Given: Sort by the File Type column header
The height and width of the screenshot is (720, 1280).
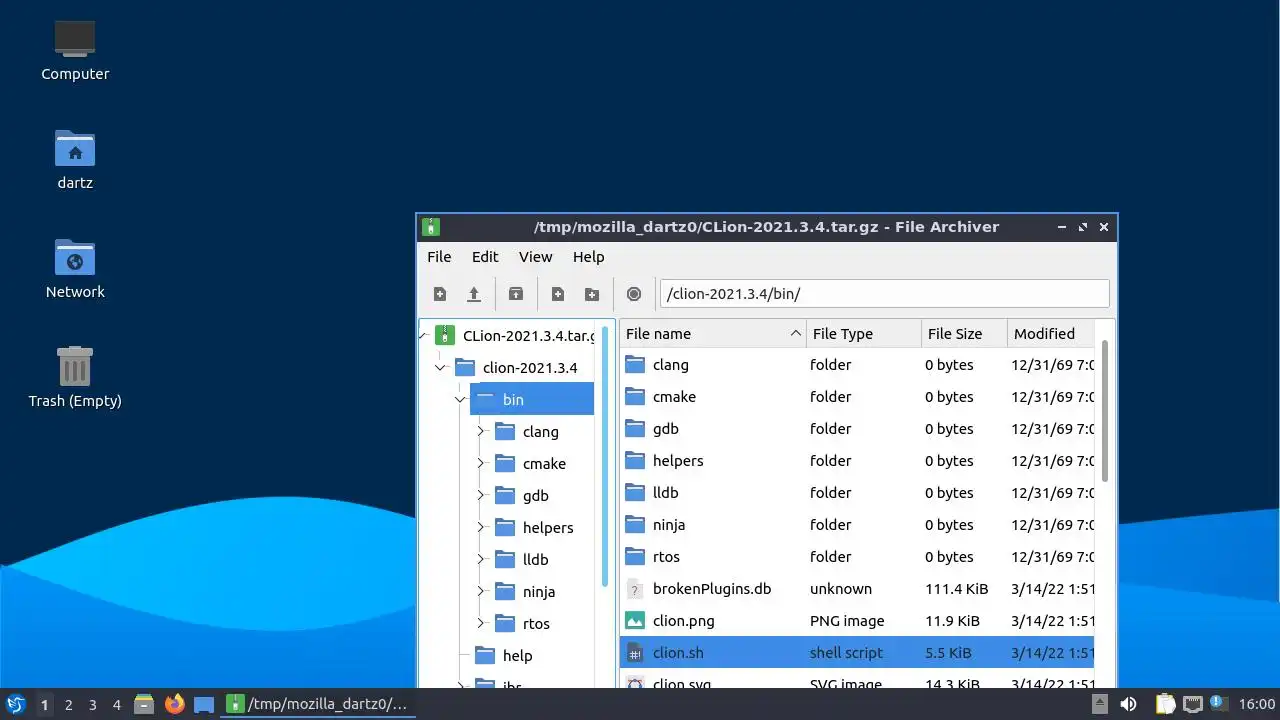Looking at the screenshot, I should click(864, 334).
